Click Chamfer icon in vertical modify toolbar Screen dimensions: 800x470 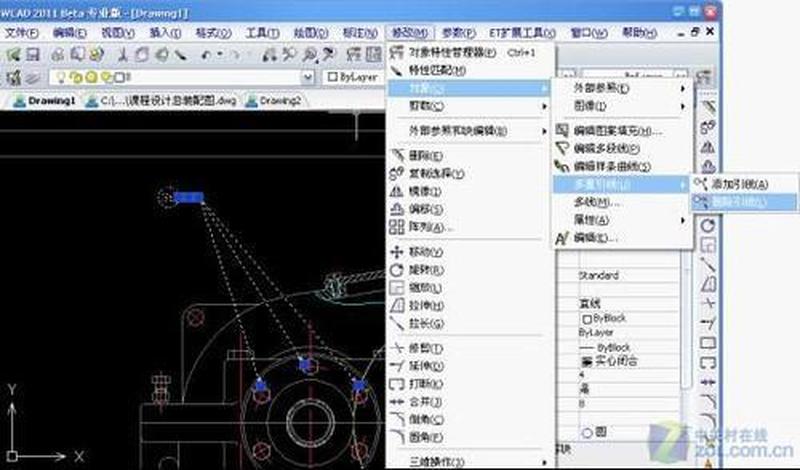[708, 402]
